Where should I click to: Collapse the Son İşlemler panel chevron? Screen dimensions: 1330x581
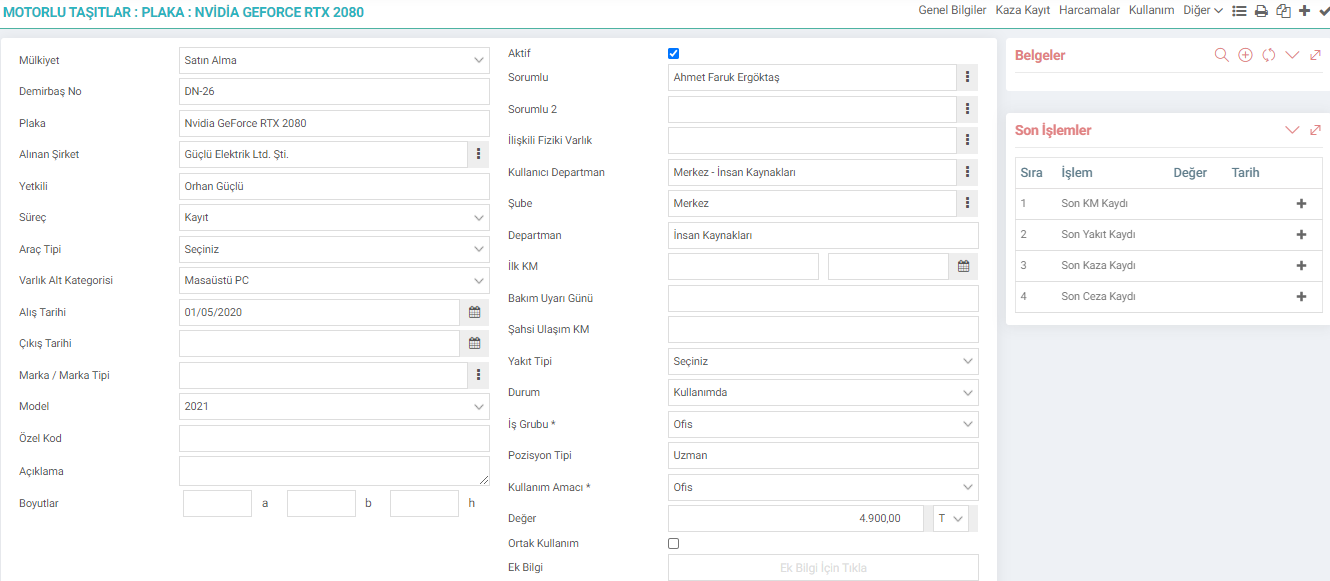click(x=1292, y=130)
